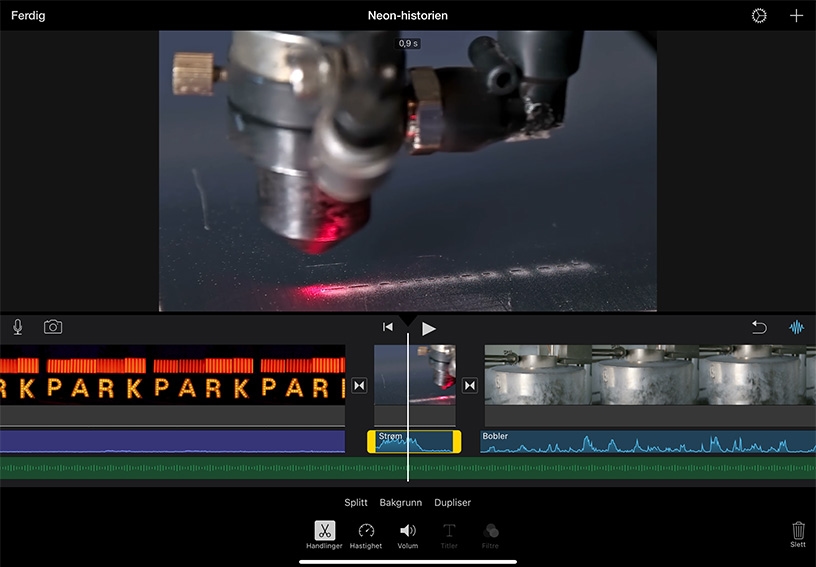This screenshot has width=816, height=567.
Task: Click the video preview viewer
Action: (x=407, y=171)
